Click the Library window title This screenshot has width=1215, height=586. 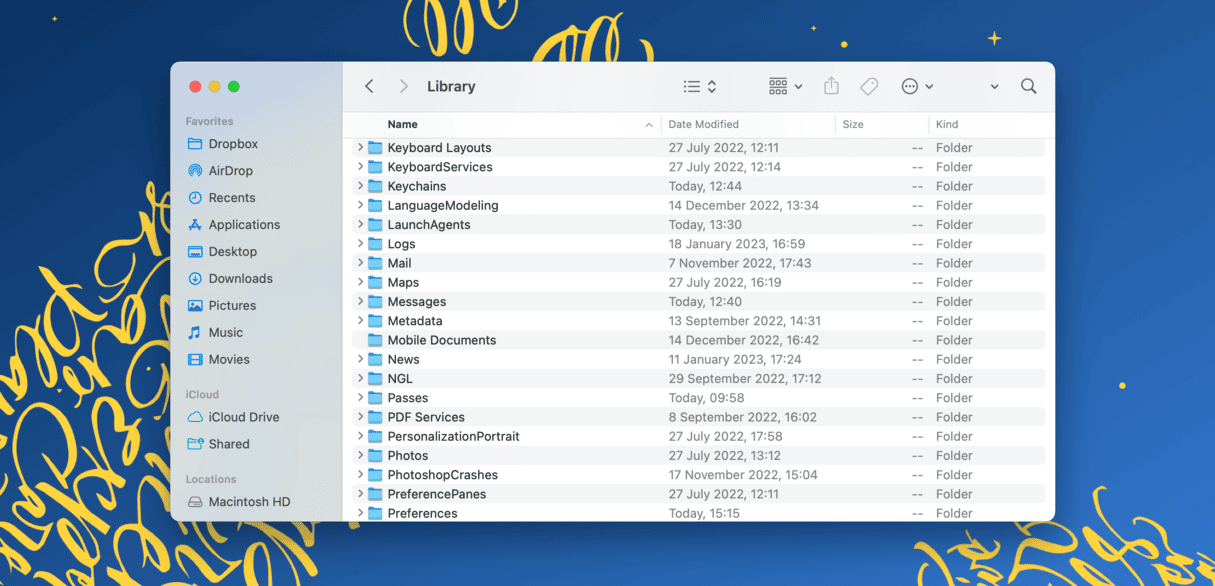pos(451,87)
